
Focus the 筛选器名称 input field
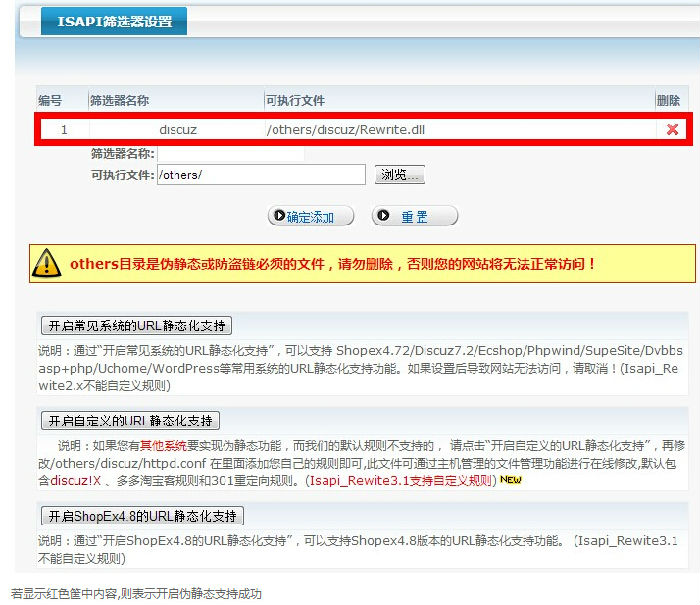point(217,154)
